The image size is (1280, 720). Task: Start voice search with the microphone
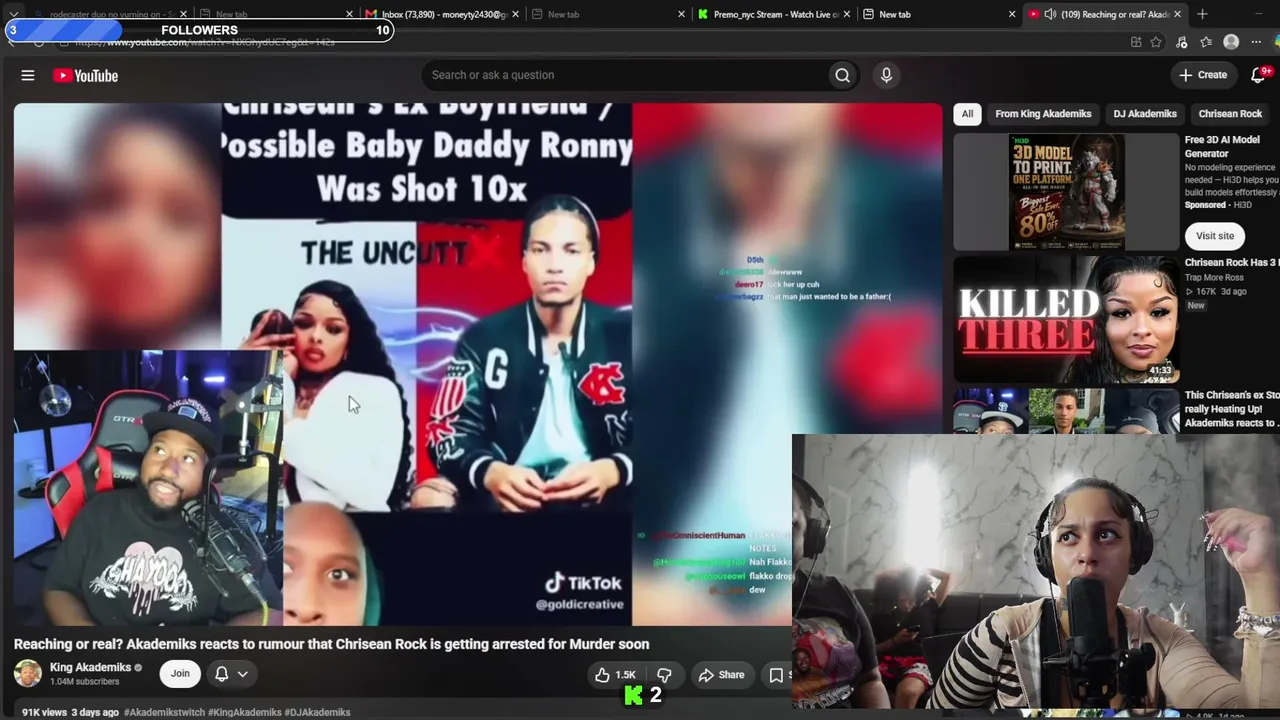tap(886, 75)
